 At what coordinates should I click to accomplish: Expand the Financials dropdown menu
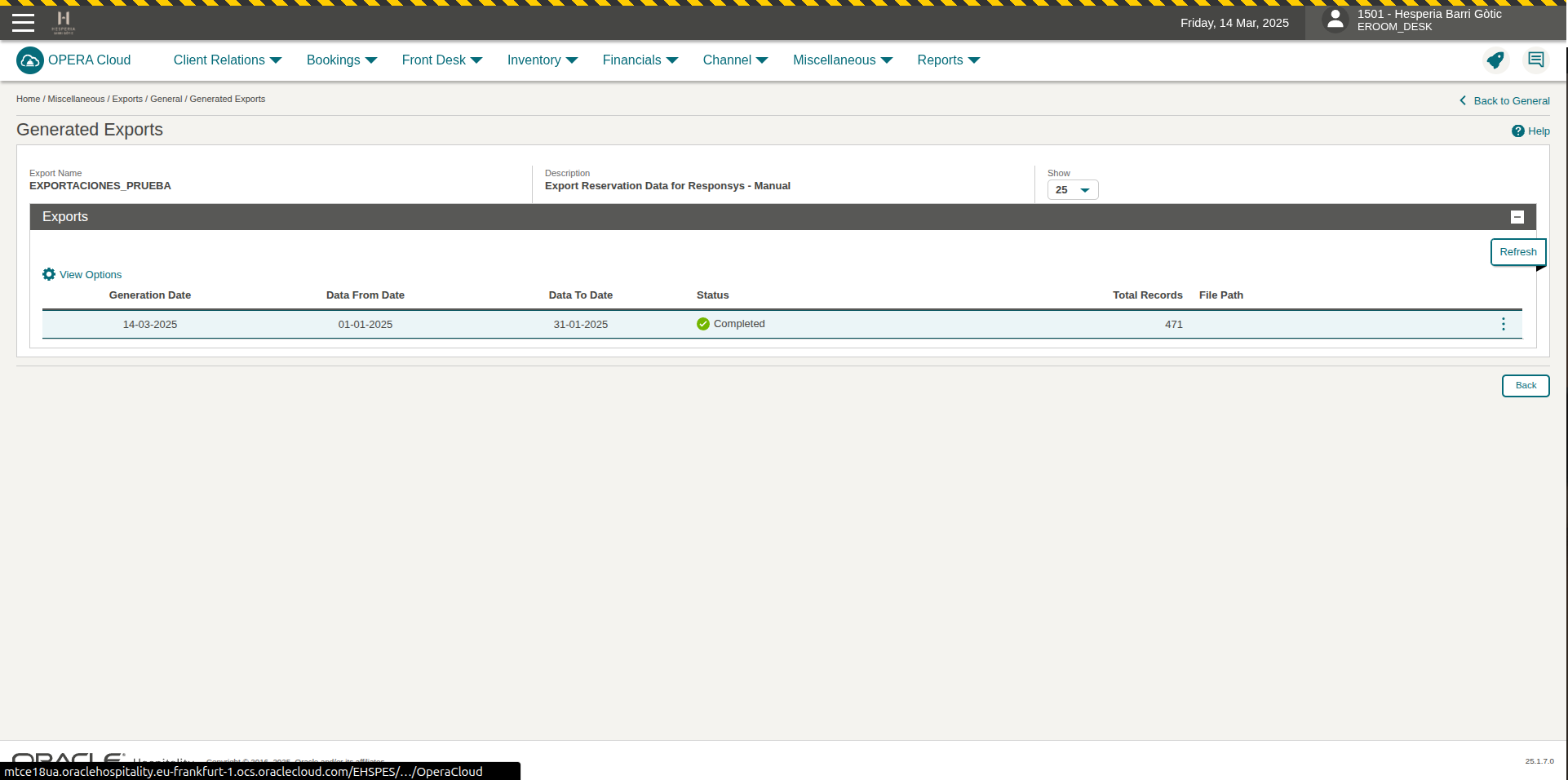640,60
